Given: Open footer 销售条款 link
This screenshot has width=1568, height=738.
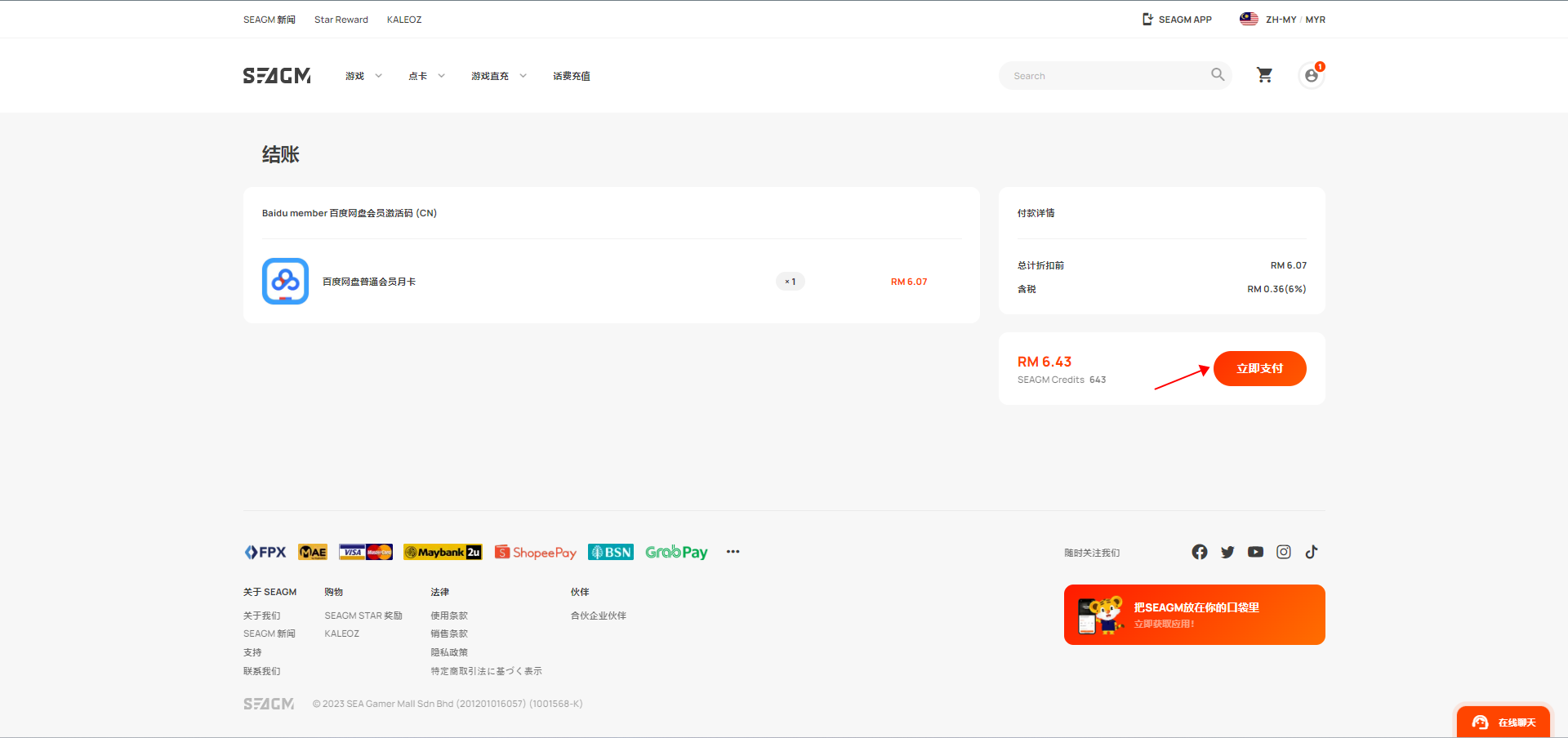Looking at the screenshot, I should click(449, 634).
